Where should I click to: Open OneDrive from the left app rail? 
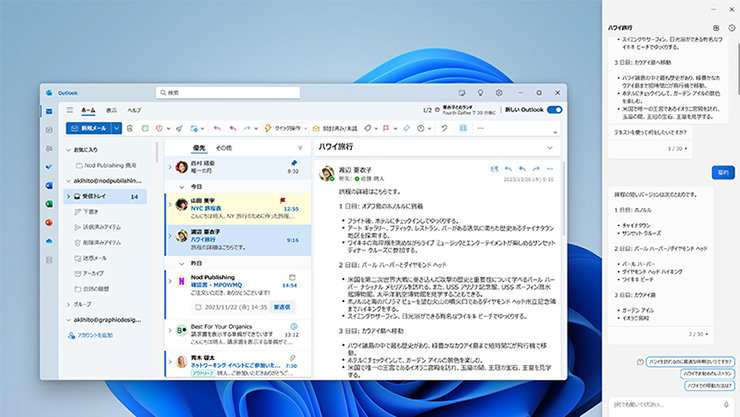(x=49, y=241)
